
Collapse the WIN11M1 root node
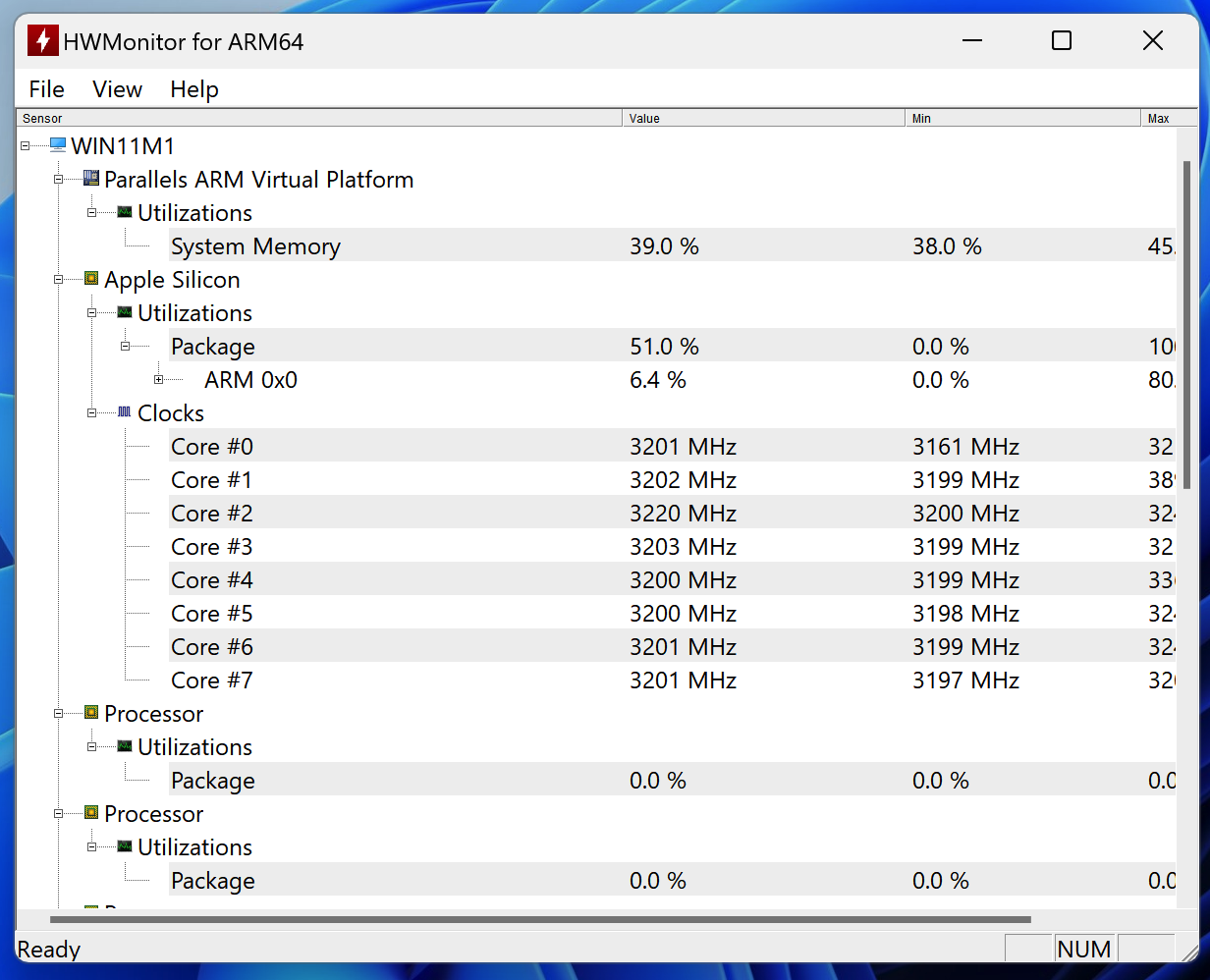click(x=26, y=146)
